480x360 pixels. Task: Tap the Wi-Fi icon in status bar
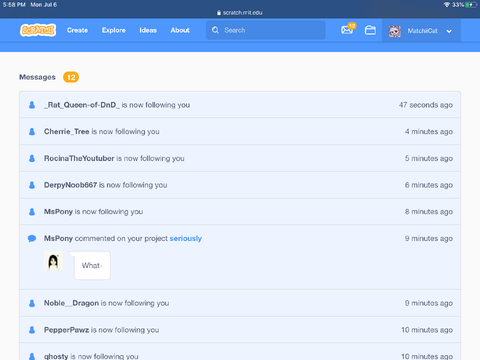pyautogui.click(x=447, y=5)
